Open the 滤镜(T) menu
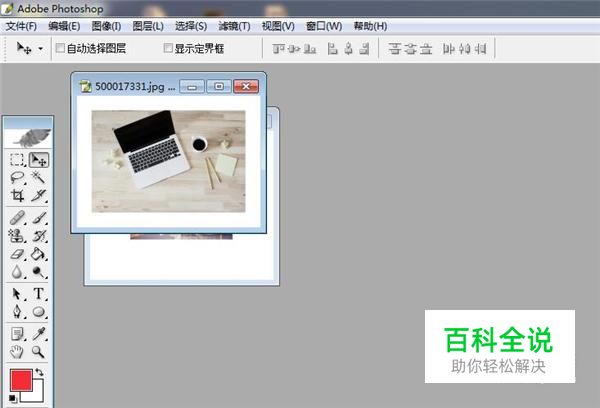The image size is (600, 408). (234, 26)
